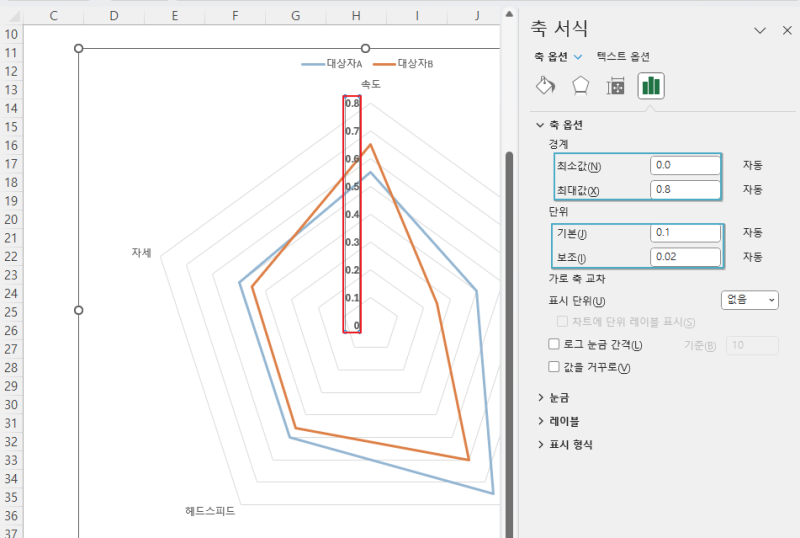This screenshot has height=538, width=800.
Task: Check 차트에 단위 레이블 표시 option
Action: [562, 322]
